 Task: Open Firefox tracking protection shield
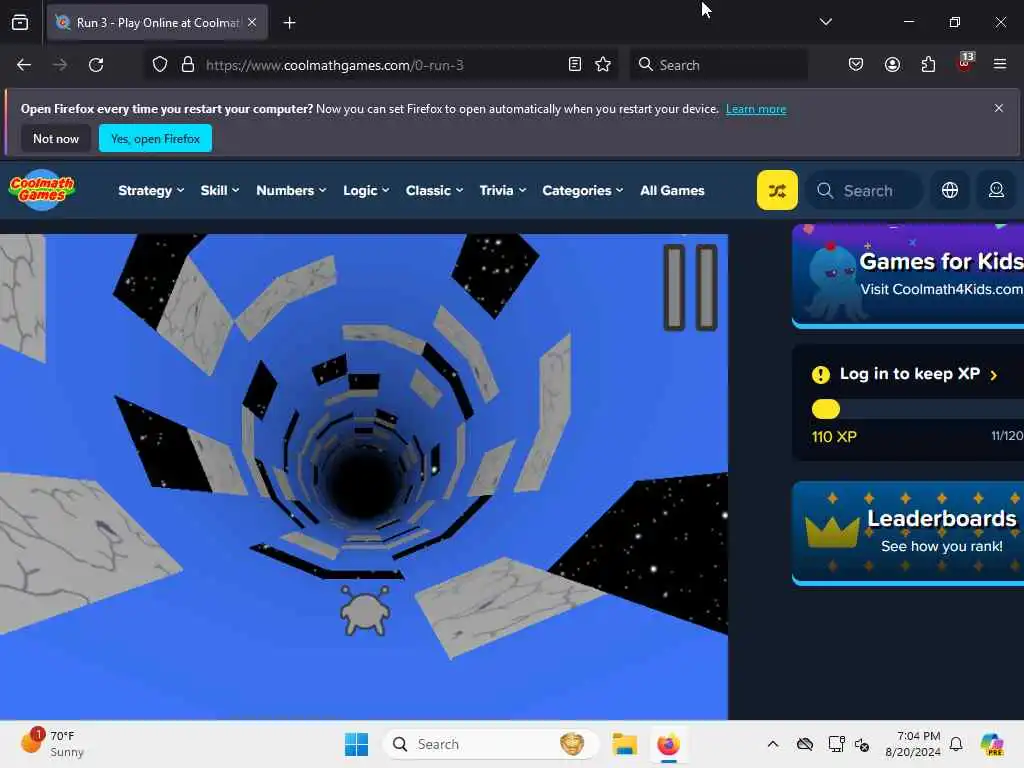(x=160, y=65)
